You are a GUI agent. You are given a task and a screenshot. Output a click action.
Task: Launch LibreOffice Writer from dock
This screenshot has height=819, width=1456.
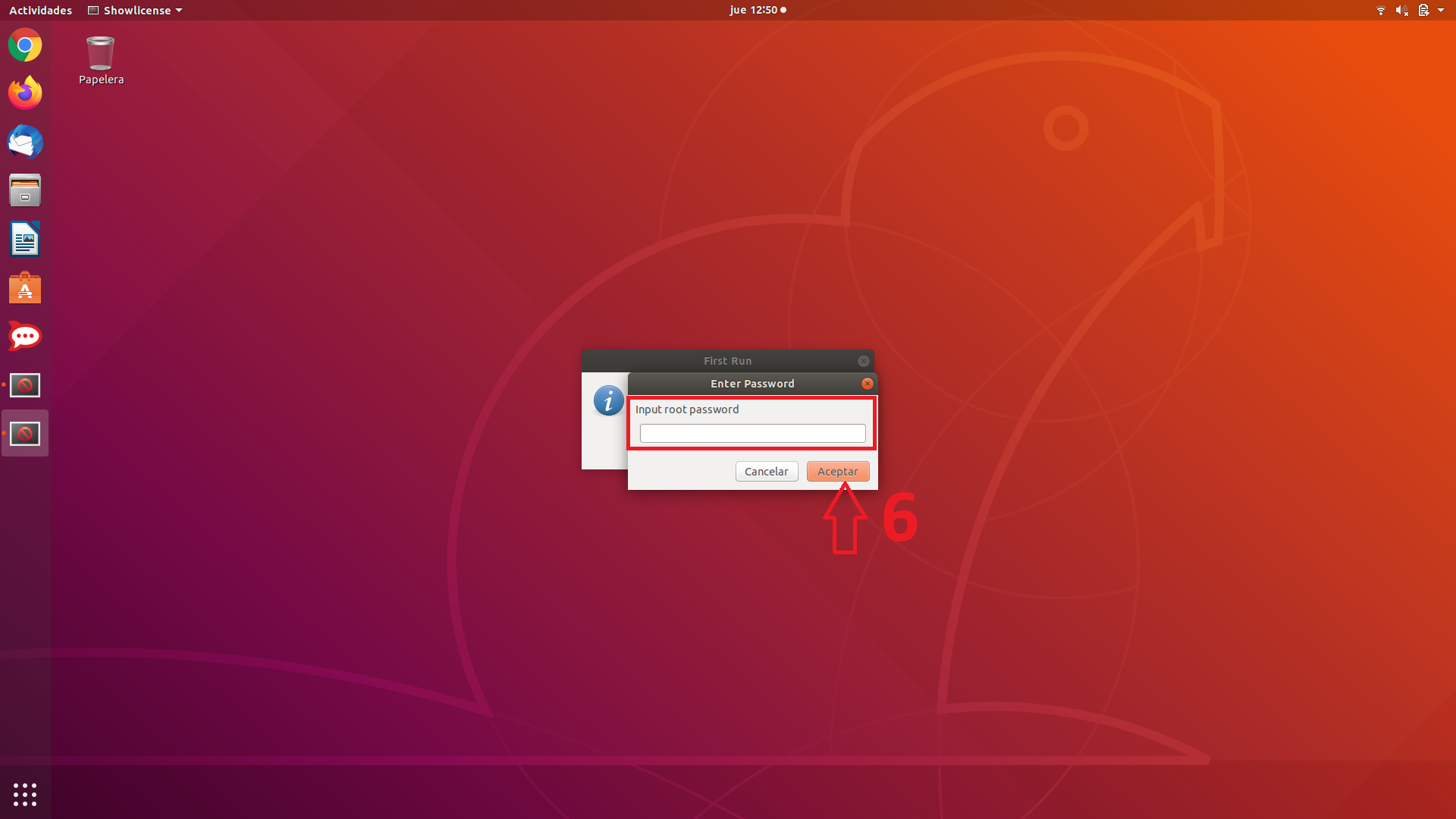coord(25,240)
